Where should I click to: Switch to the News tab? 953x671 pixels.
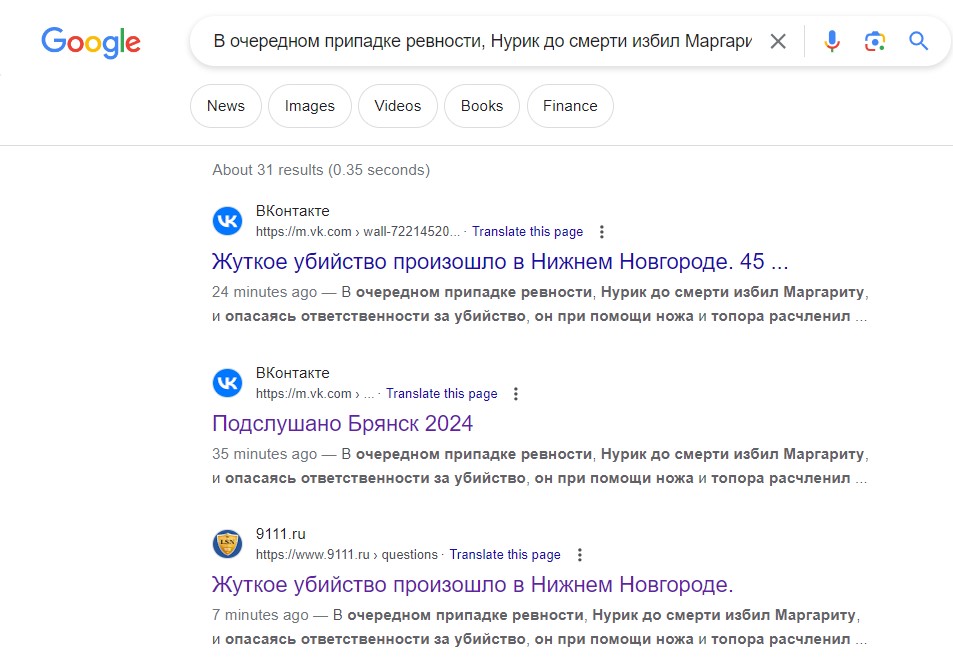pos(226,106)
